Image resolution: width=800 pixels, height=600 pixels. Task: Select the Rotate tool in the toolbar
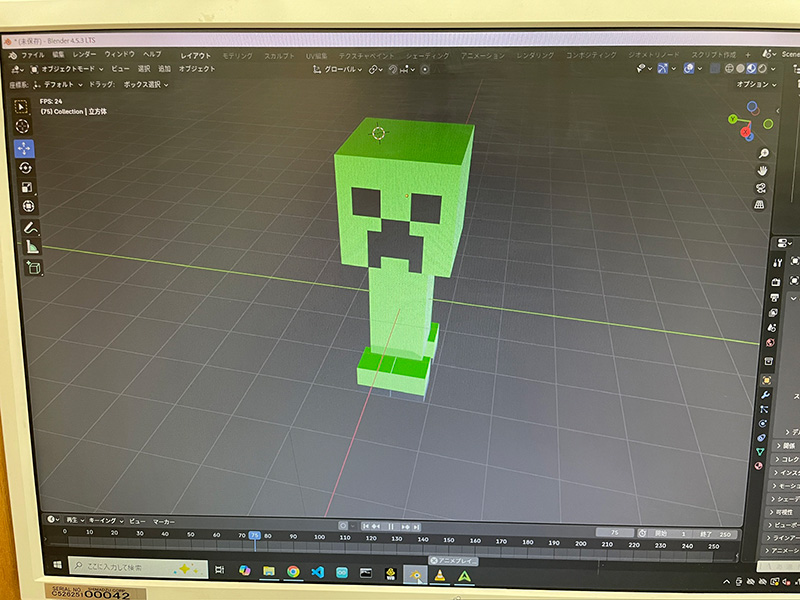[x=25, y=168]
